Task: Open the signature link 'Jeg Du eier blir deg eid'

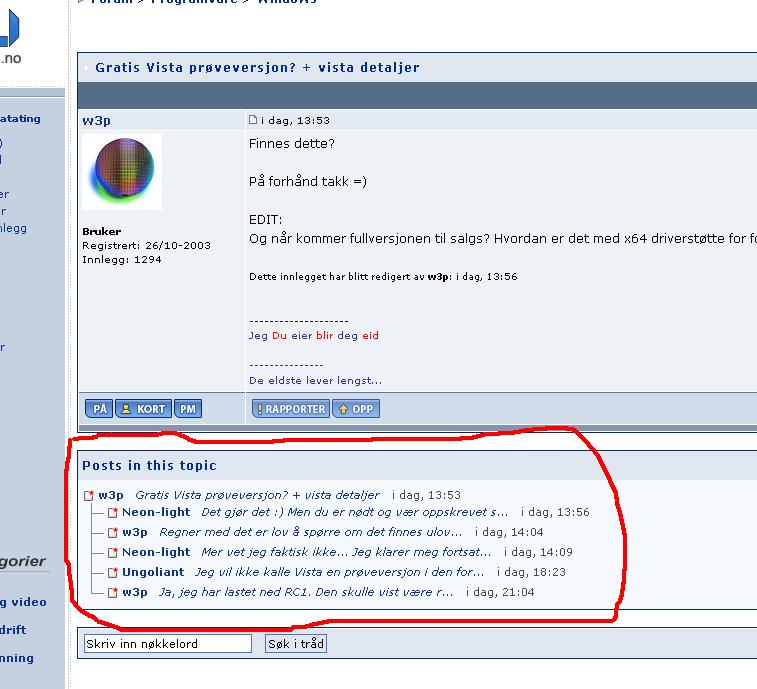Action: 314,336
